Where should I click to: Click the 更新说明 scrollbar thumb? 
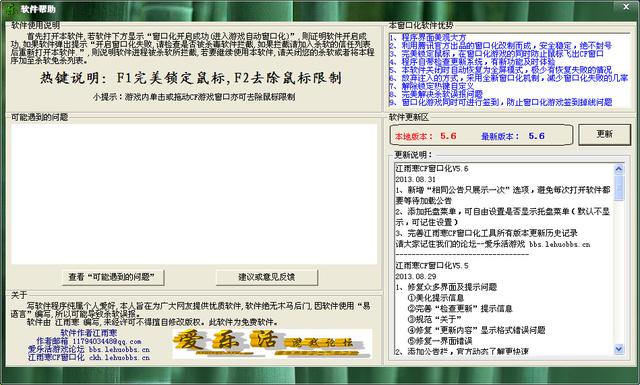click(619, 188)
